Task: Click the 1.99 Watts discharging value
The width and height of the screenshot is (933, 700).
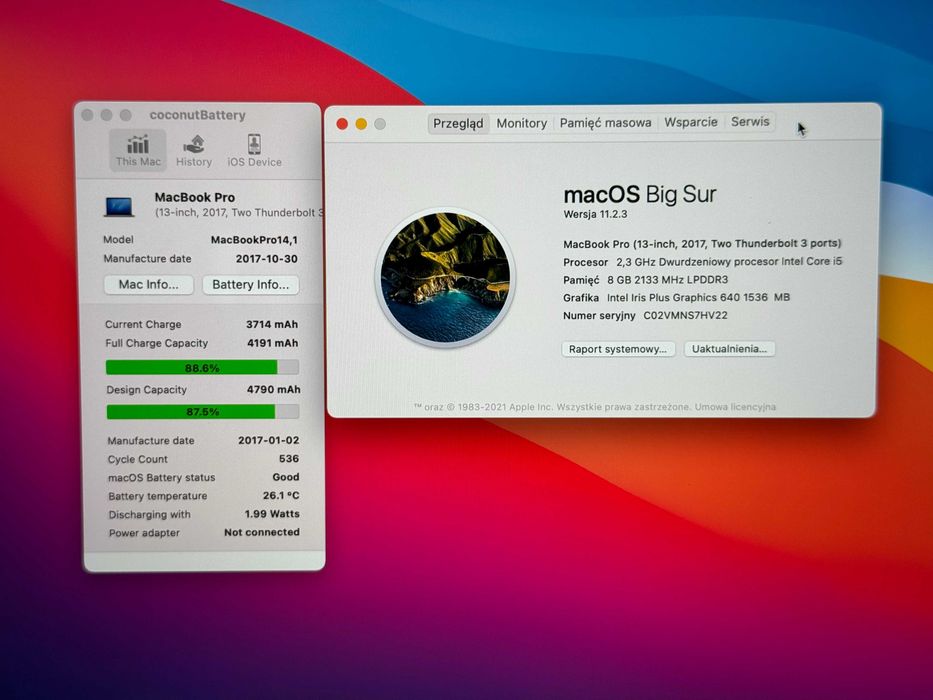Action: click(272, 514)
